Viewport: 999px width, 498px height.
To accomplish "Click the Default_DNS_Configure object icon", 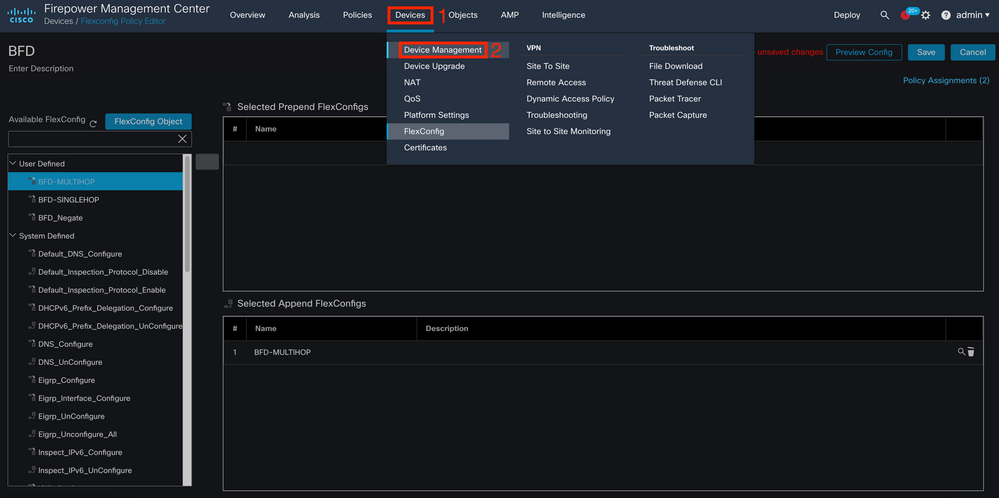I will pyautogui.click(x=32, y=253).
